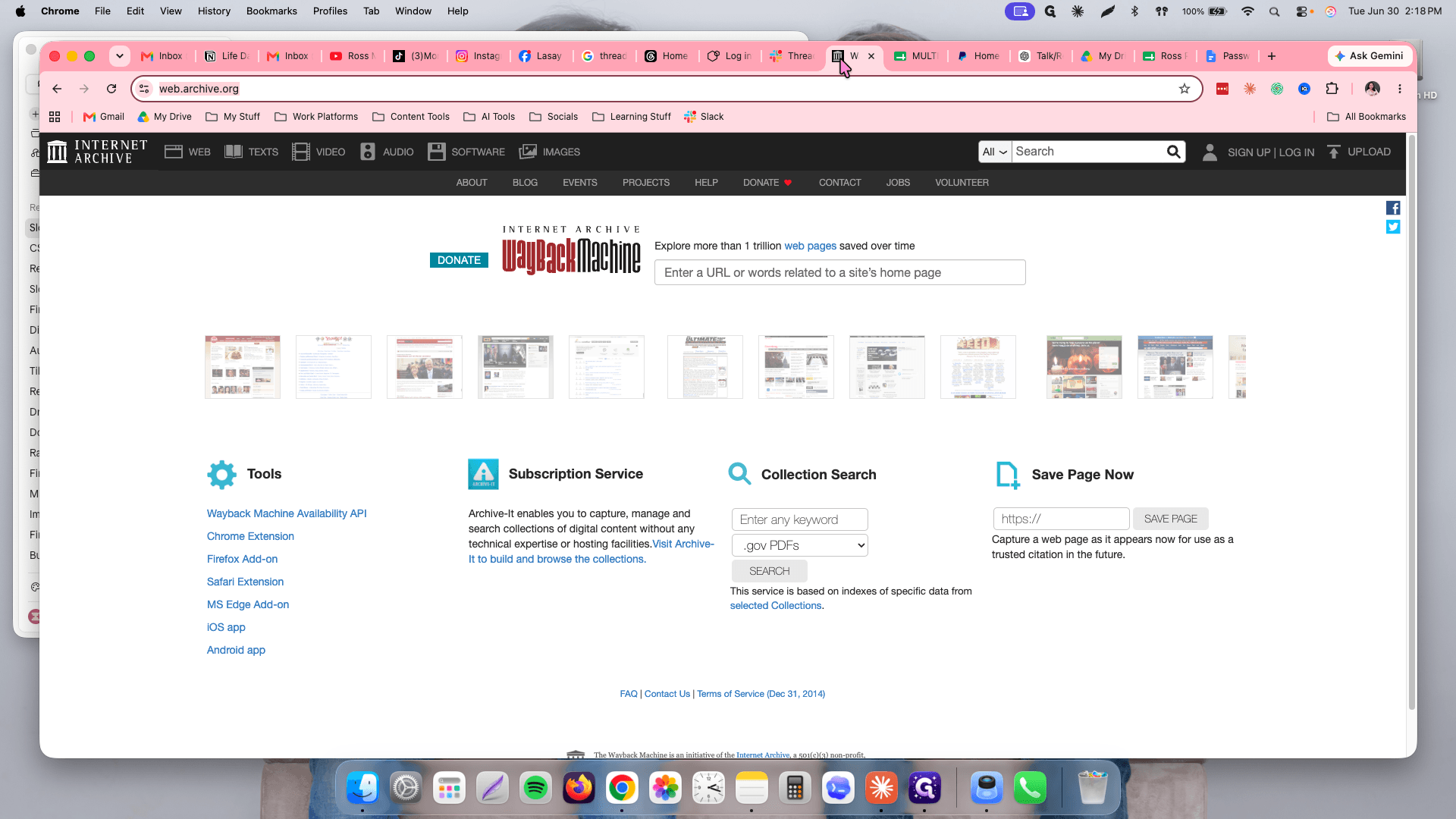This screenshot has height=819, width=1456.
Task: Open the Bookmarks menu in menu bar
Action: click(271, 11)
